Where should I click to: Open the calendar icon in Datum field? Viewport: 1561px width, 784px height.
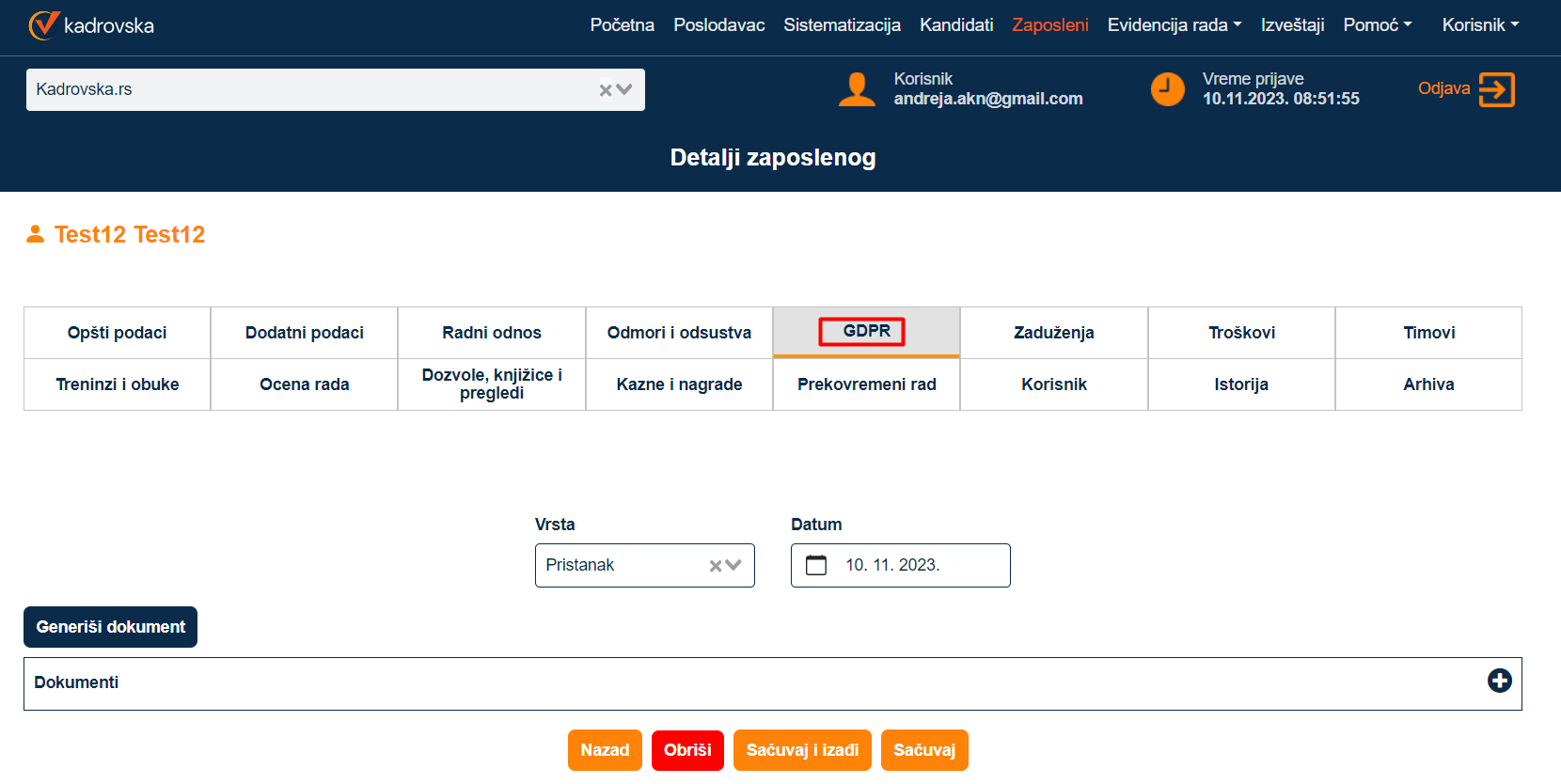click(x=816, y=565)
